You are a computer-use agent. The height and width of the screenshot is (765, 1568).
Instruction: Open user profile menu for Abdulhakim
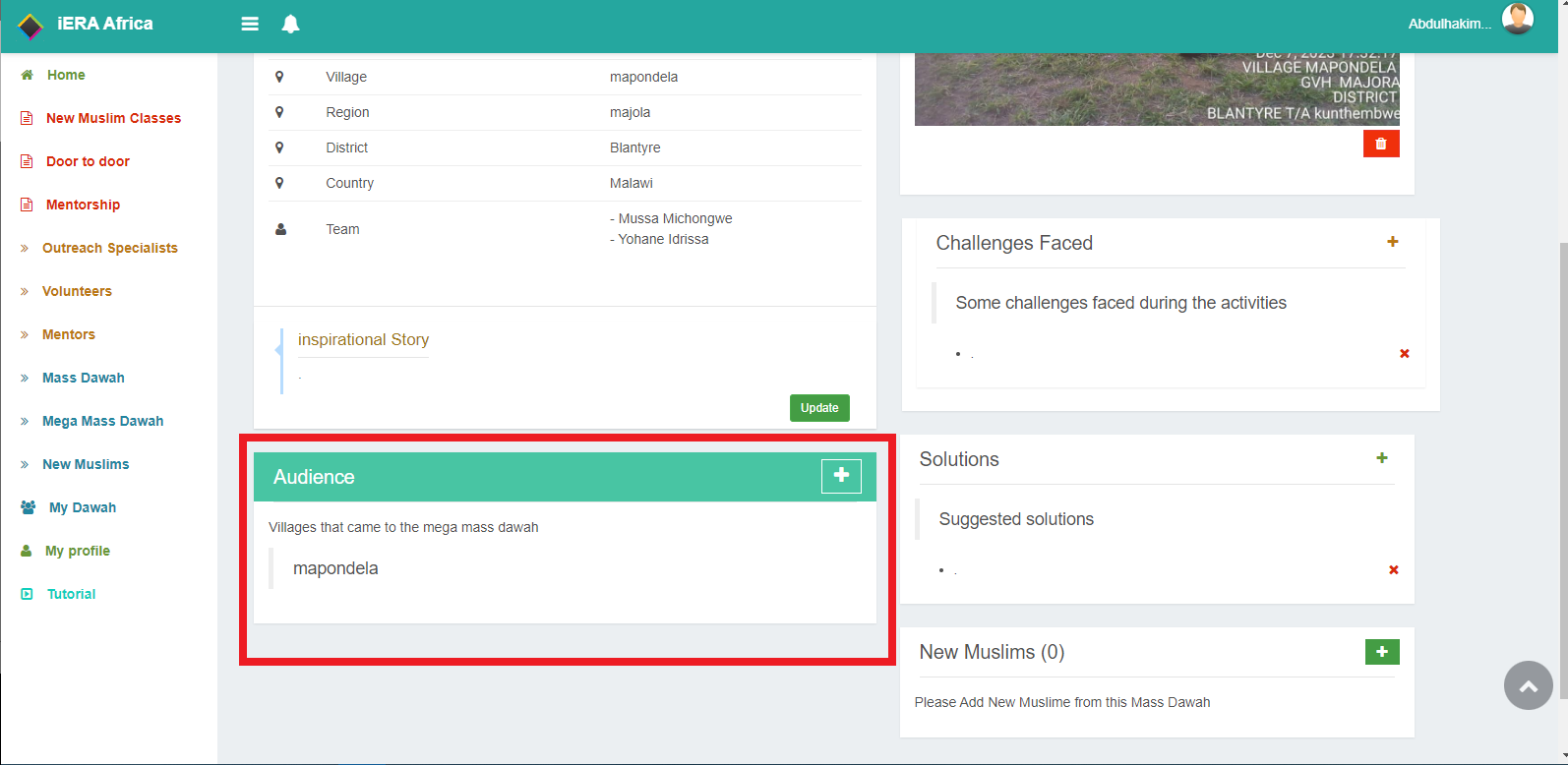1470,23
